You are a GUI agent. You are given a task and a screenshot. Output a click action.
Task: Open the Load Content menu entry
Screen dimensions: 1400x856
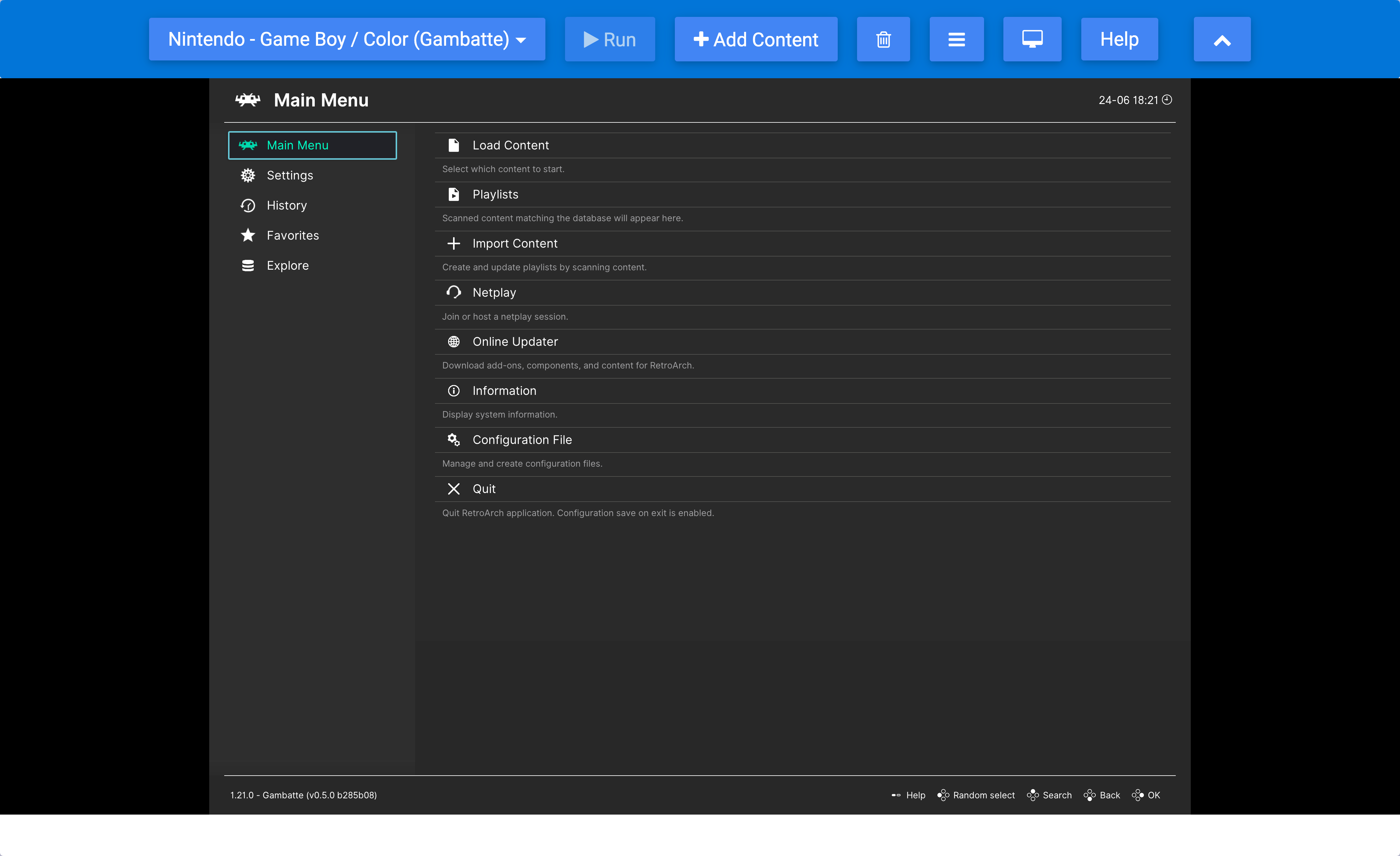pos(510,145)
